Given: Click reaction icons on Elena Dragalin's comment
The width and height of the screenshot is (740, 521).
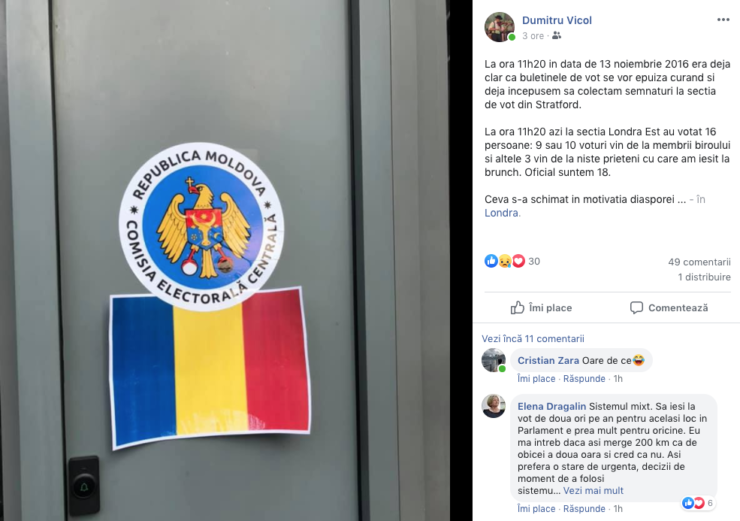Looking at the screenshot, I should (x=693, y=503).
